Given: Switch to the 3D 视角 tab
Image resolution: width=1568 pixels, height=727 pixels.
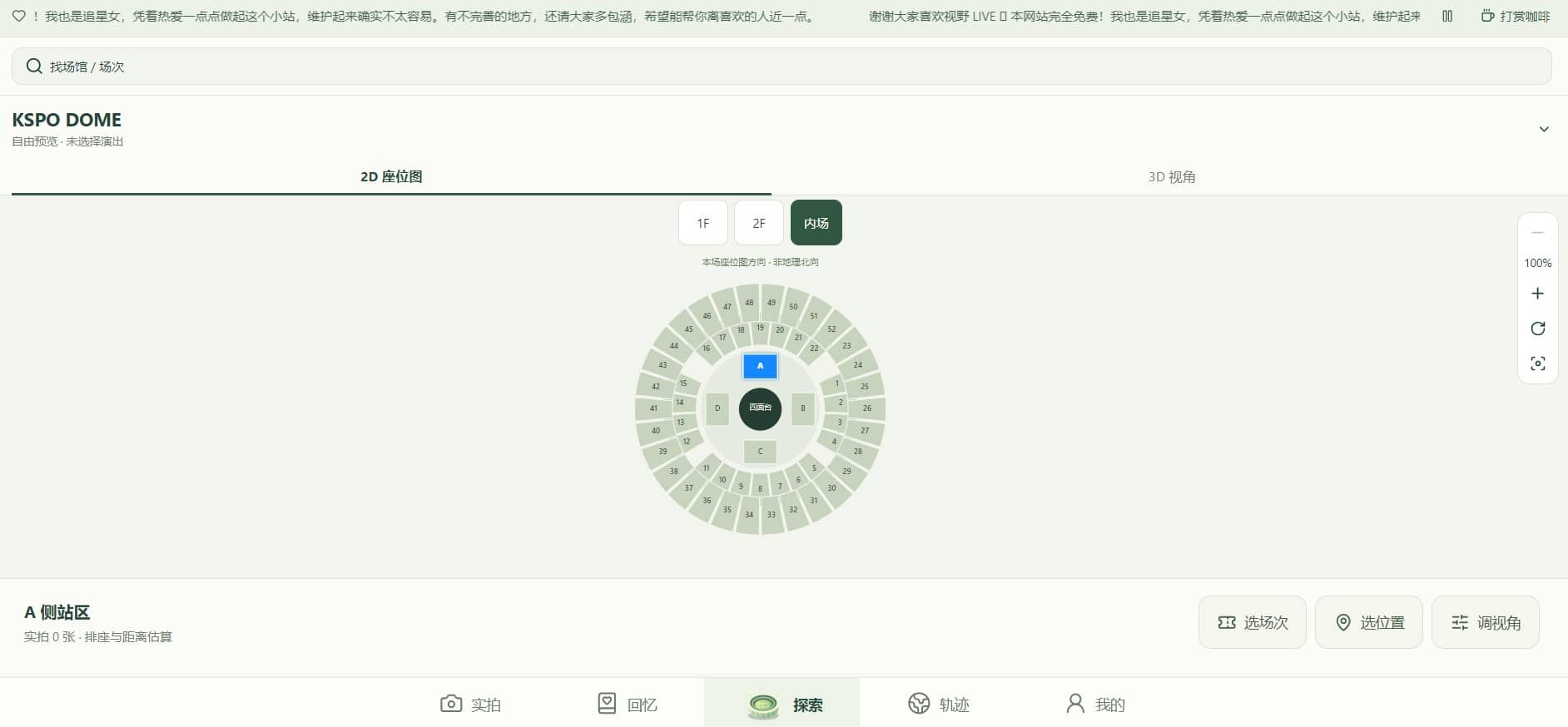Looking at the screenshot, I should click(1171, 176).
